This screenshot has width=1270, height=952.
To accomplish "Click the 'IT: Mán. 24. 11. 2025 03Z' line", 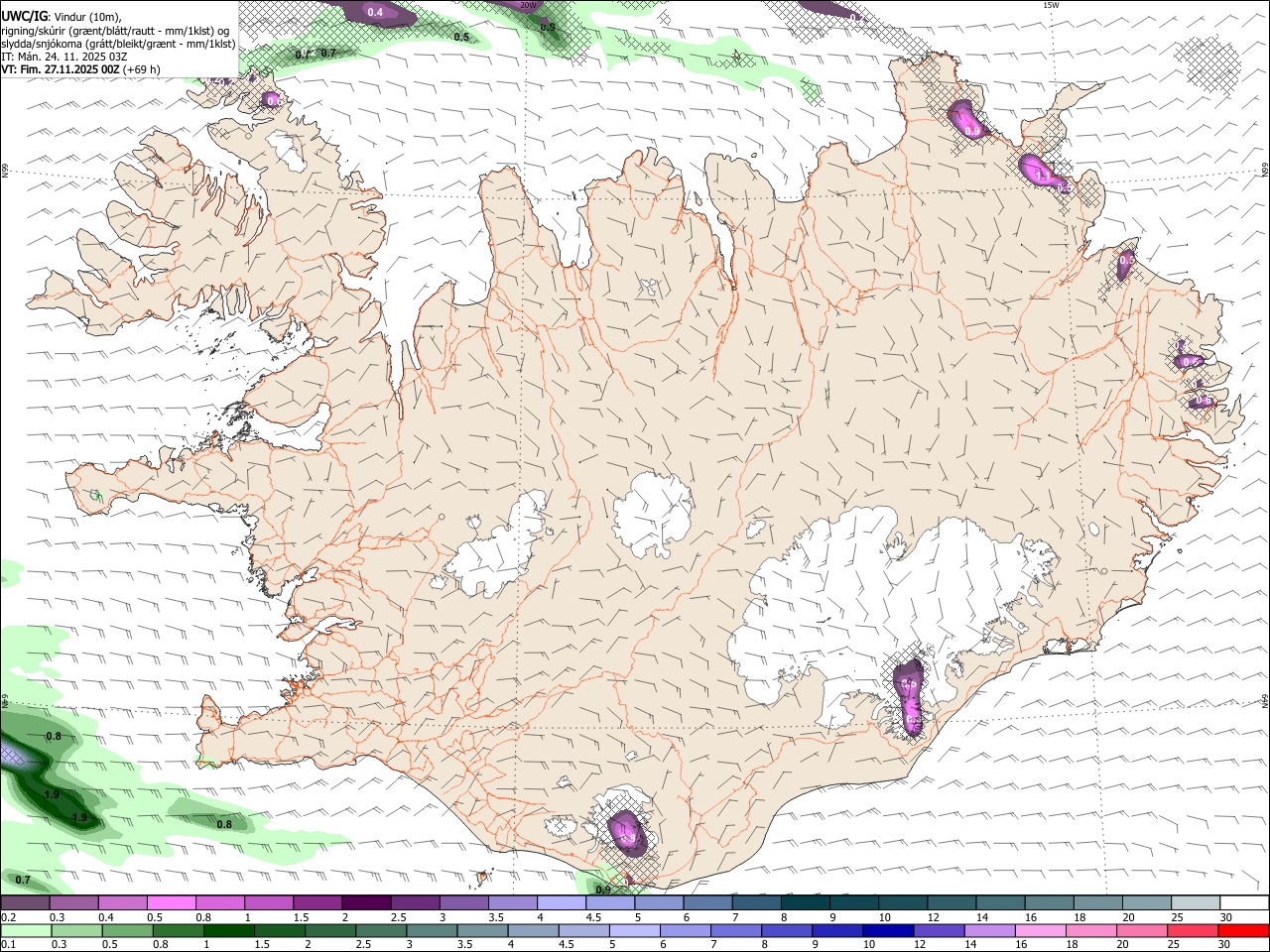I will pyautogui.click(x=62, y=57).
